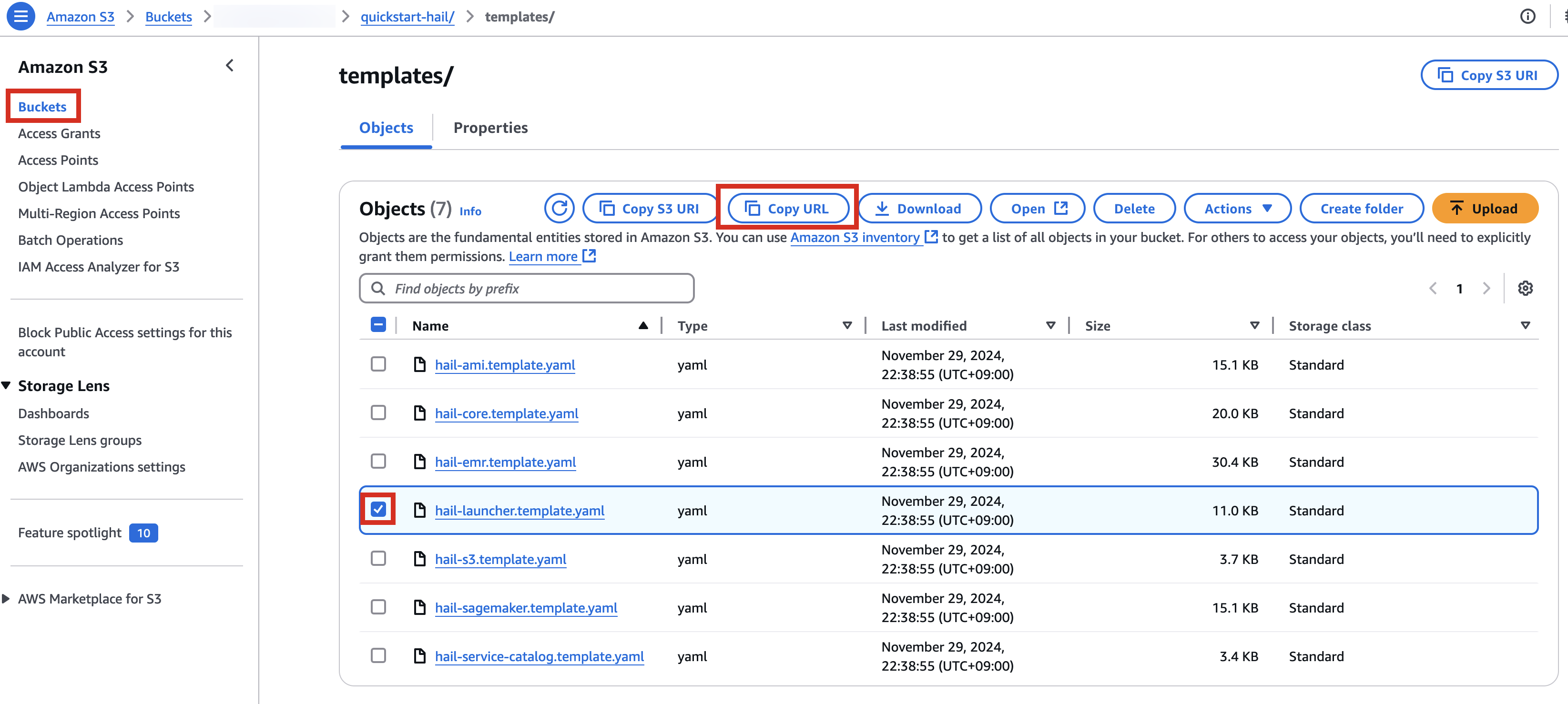
Task: Toggle the select-all header checkbox
Action: [x=378, y=325]
